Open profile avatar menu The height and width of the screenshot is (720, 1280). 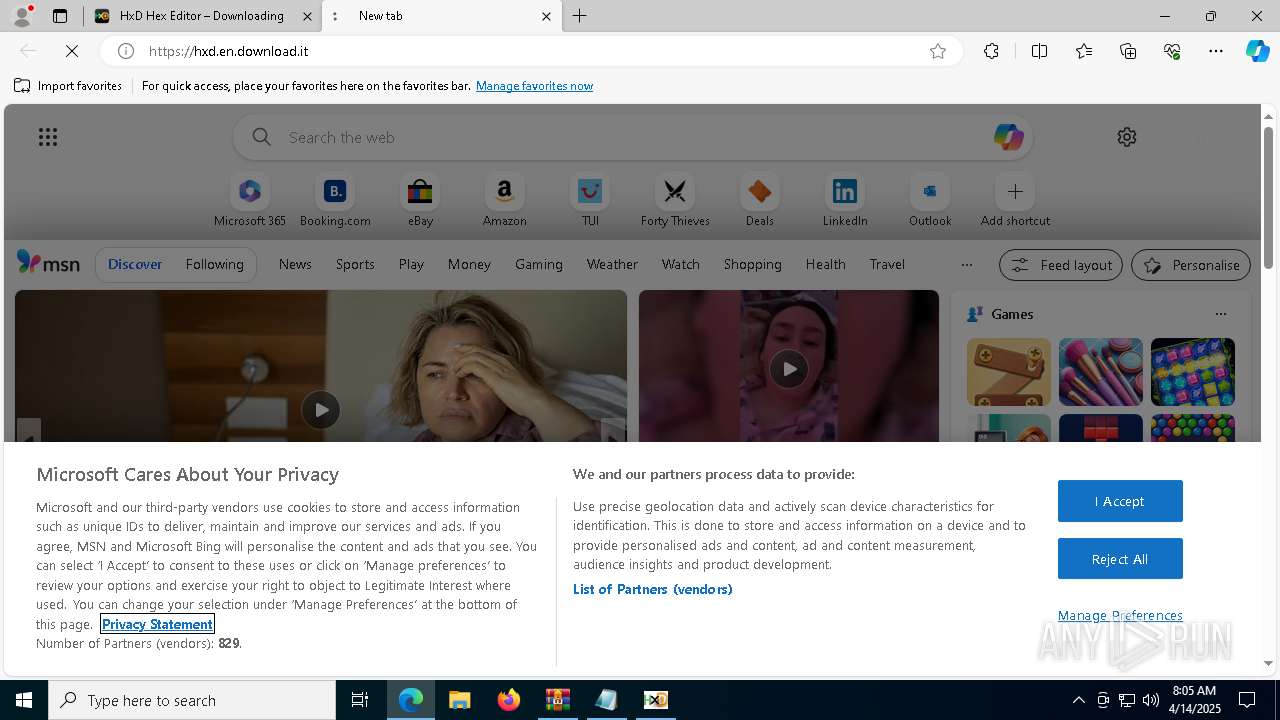tap(22, 16)
